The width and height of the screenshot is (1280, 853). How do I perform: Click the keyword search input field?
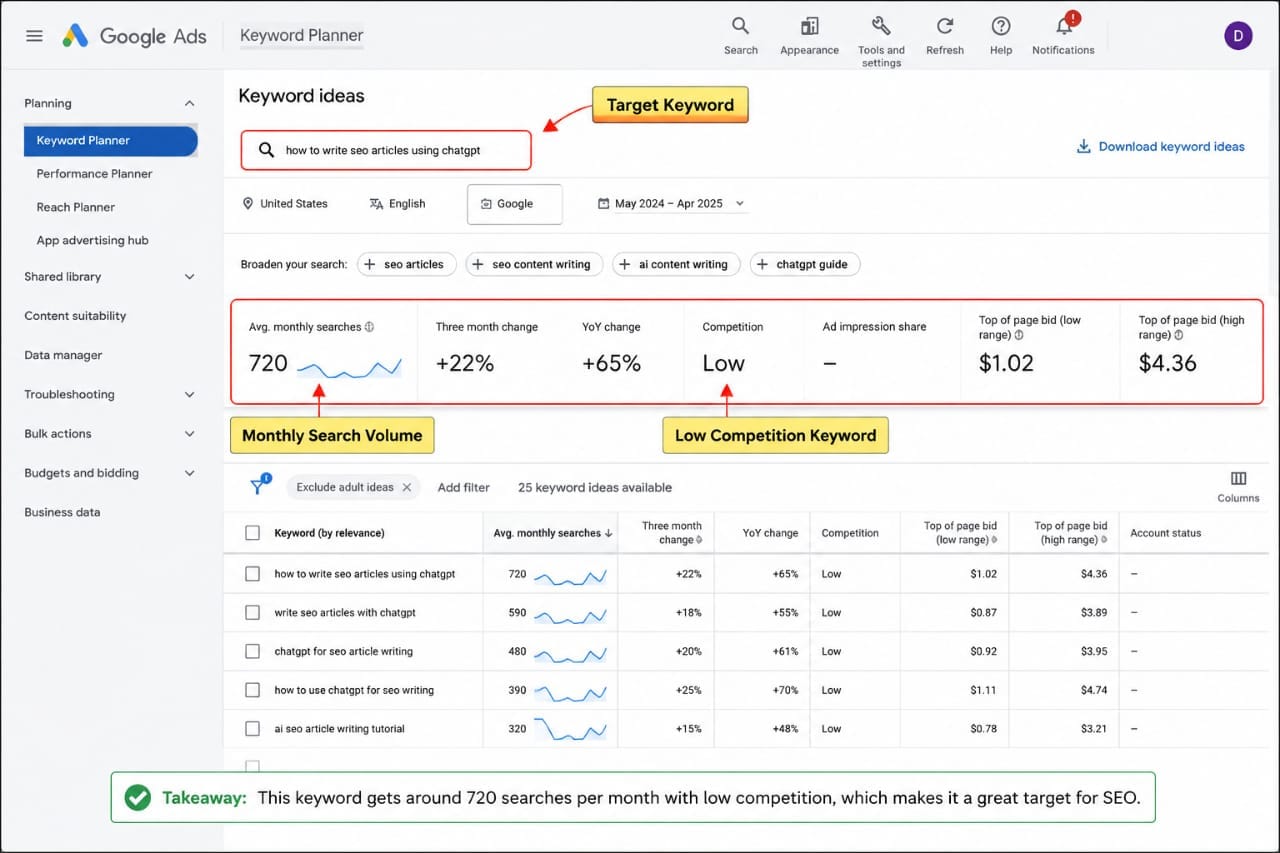click(x=386, y=150)
